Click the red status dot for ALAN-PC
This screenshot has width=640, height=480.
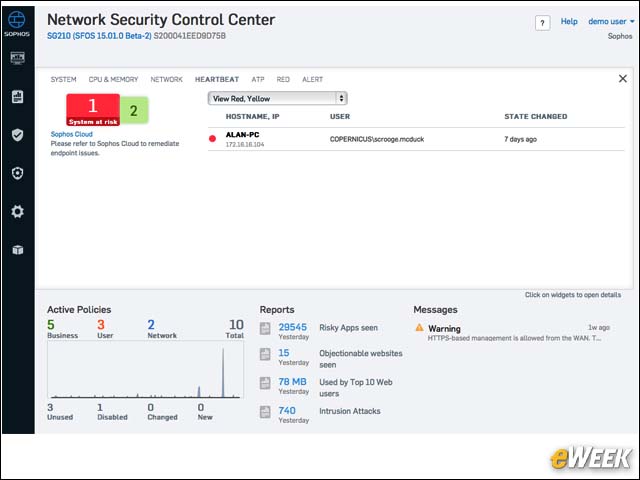212,139
